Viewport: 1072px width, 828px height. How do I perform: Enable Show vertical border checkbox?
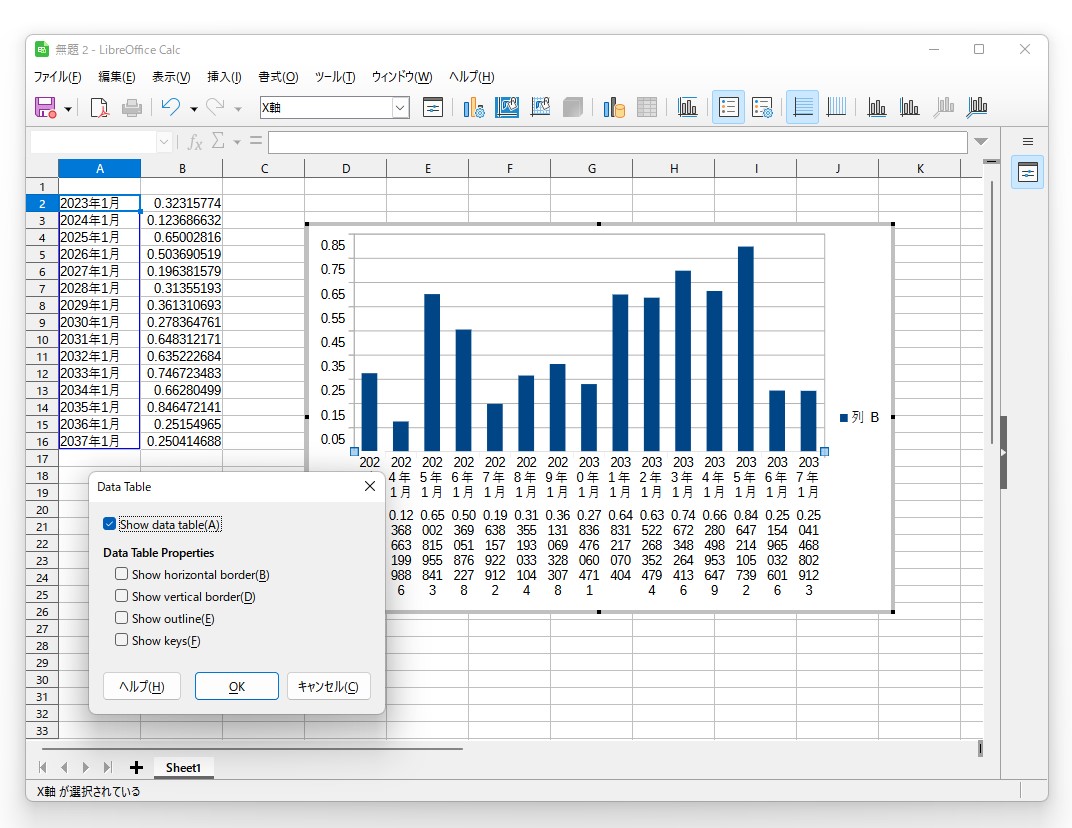click(122, 596)
